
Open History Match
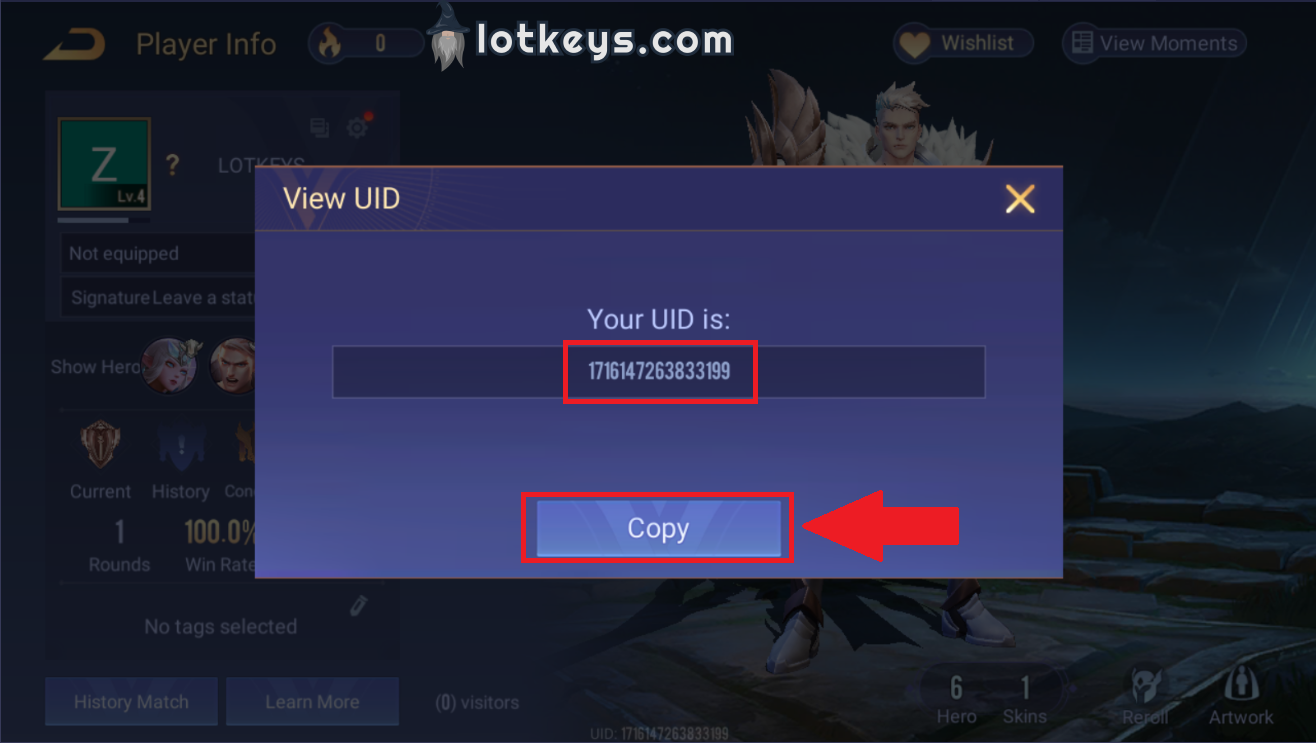[131, 701]
